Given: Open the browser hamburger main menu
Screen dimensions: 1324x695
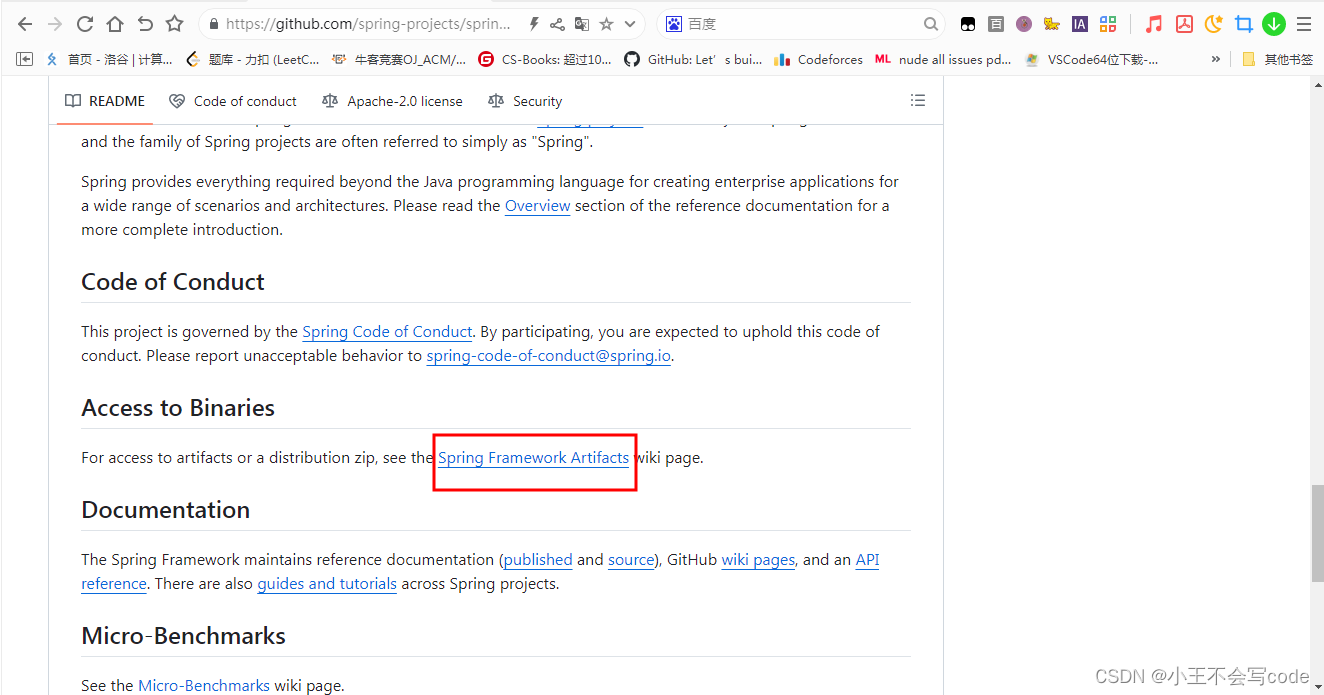Looking at the screenshot, I should click(x=1303, y=24).
